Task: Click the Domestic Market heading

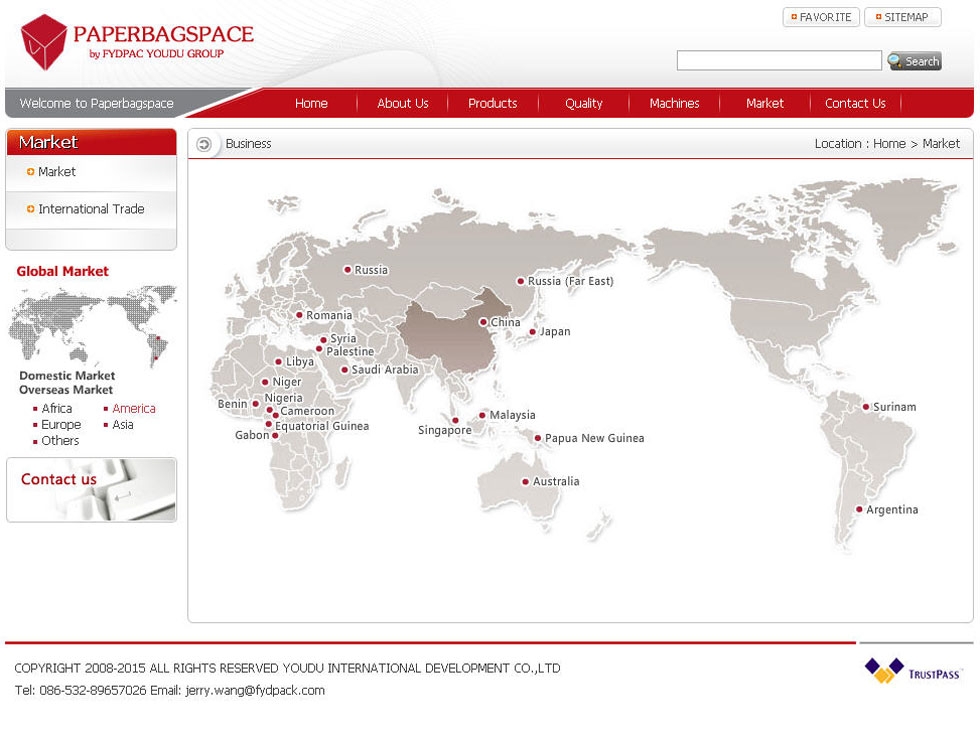Action: 67,376
